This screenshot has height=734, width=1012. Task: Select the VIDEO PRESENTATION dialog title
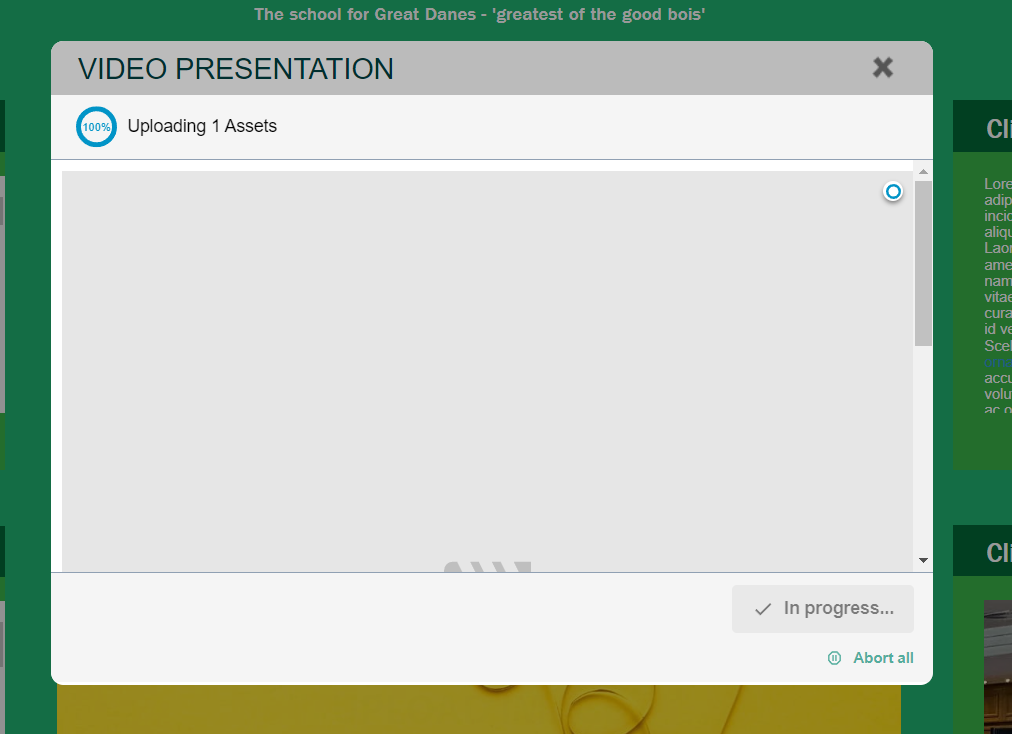[235, 69]
